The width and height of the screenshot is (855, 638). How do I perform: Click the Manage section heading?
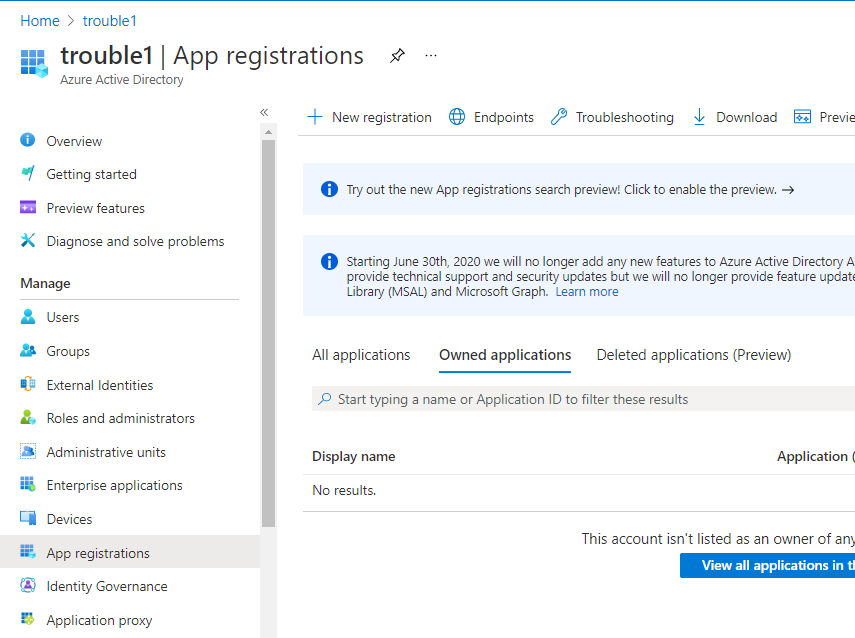[x=45, y=284]
